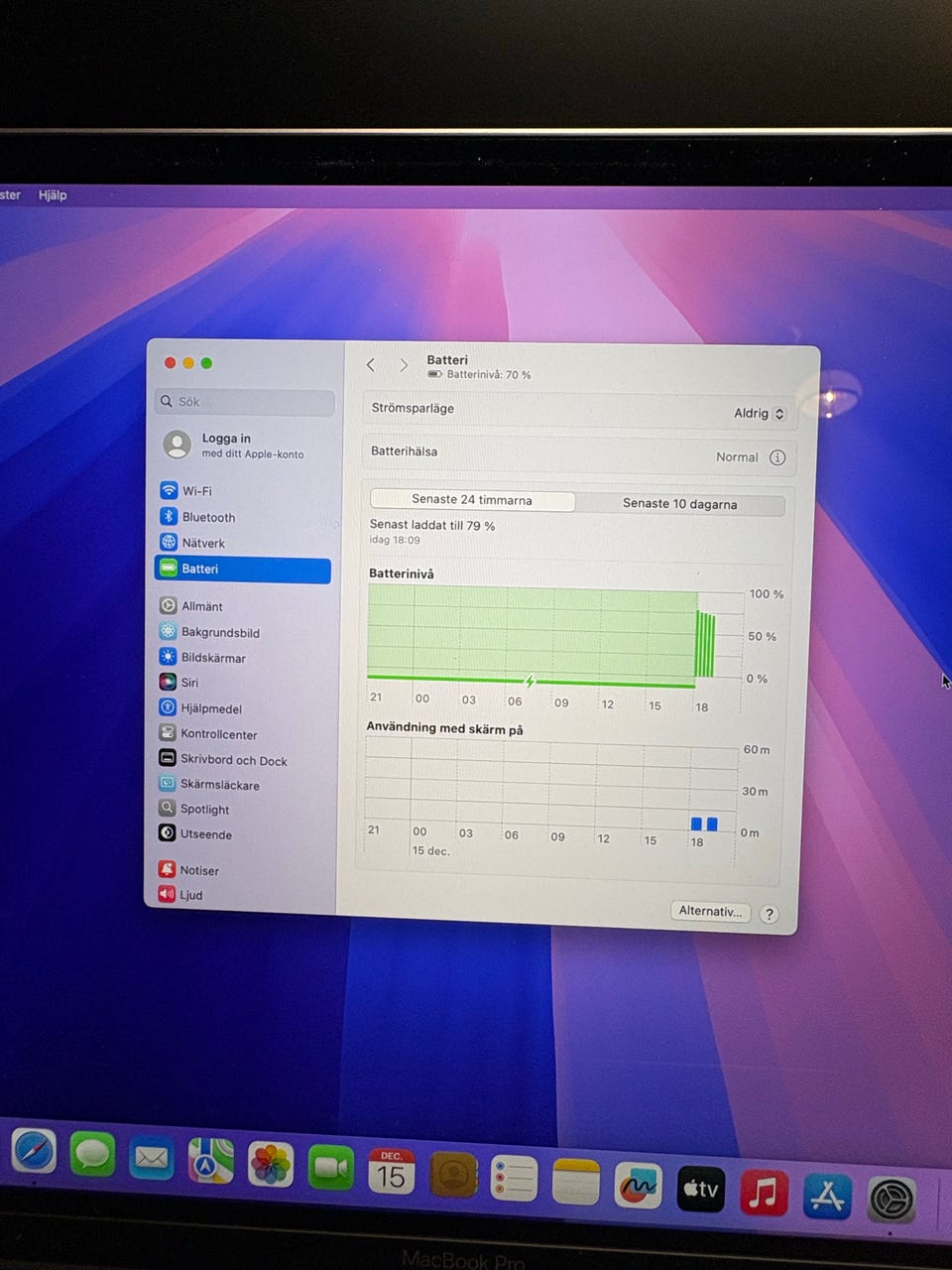The width and height of the screenshot is (952, 1270).
Task: Click the question mark help button
Action: click(x=769, y=915)
